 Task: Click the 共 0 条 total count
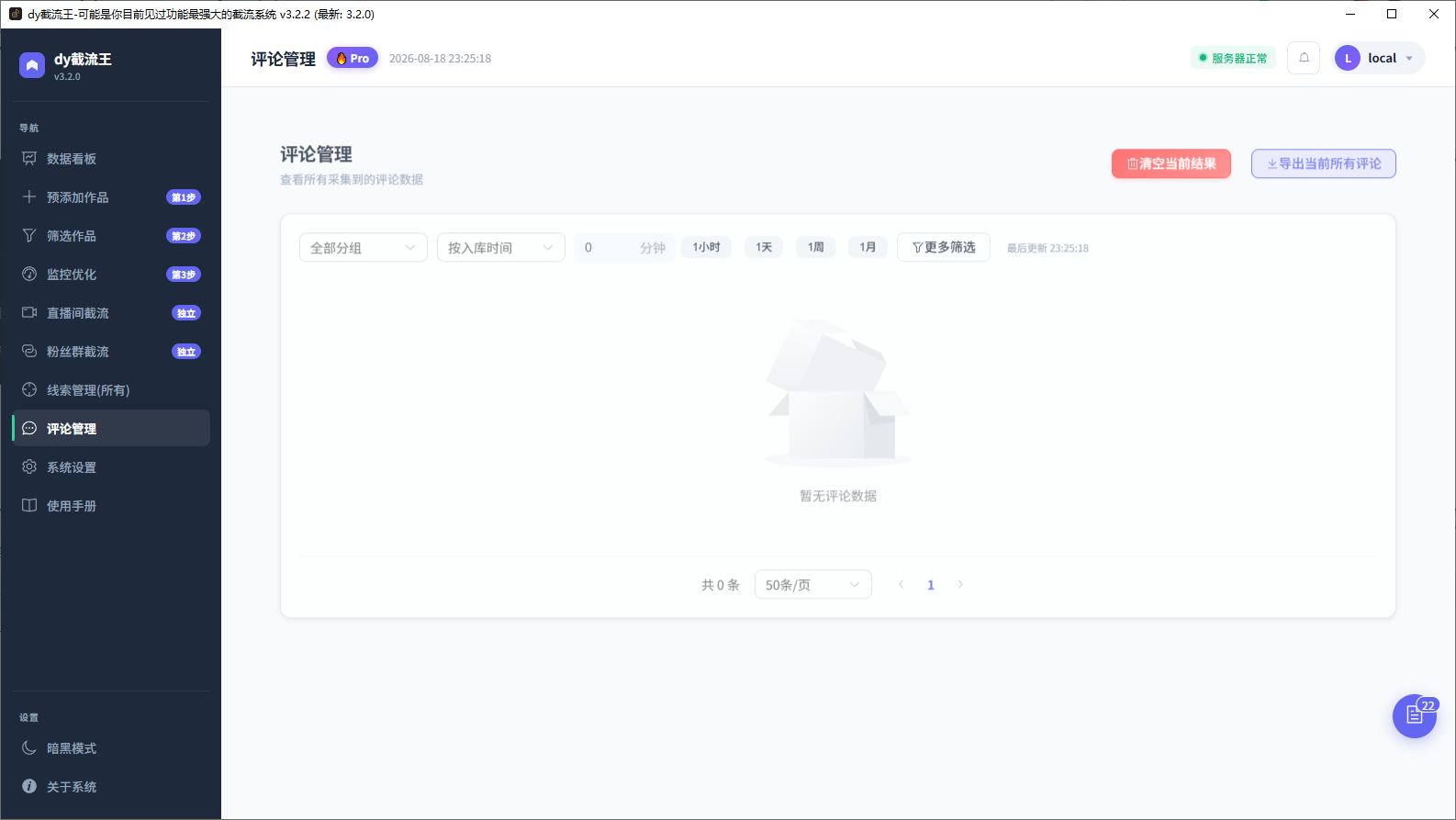tap(721, 585)
